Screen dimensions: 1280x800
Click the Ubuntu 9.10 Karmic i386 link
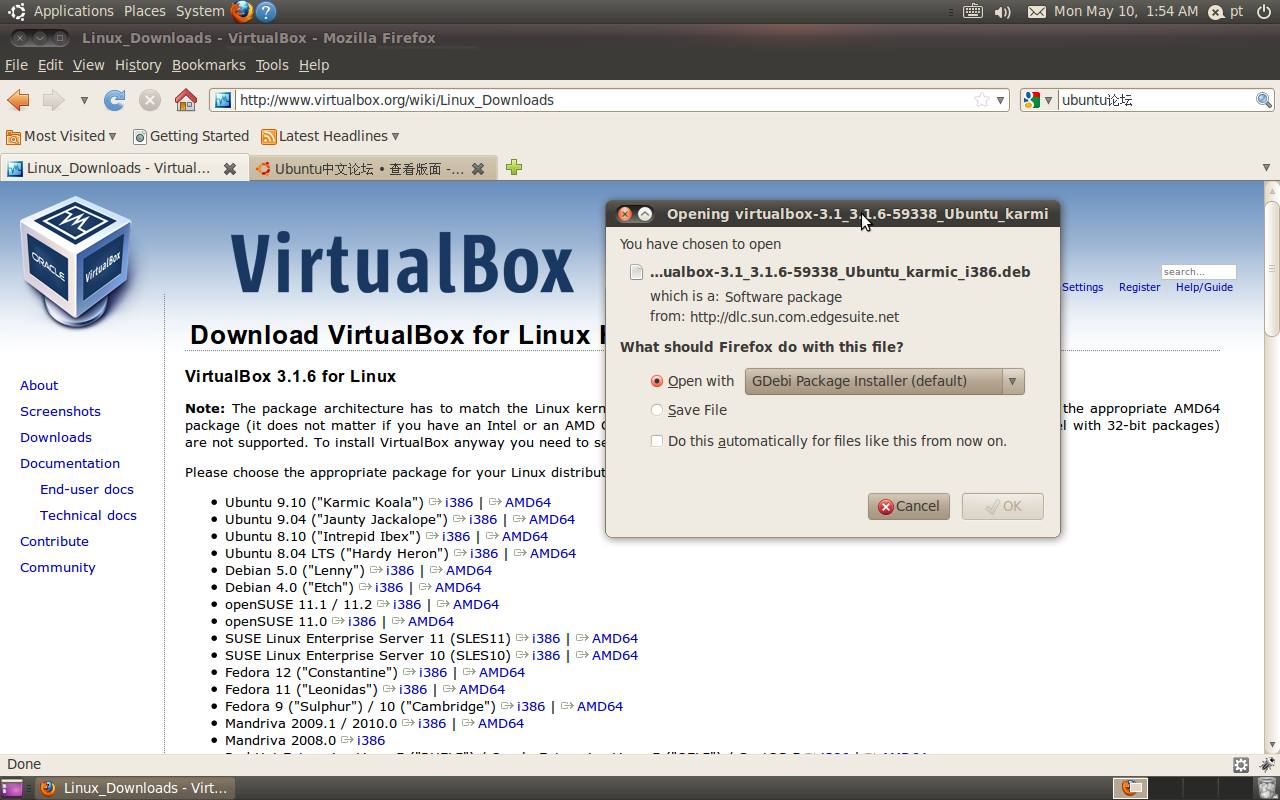tap(459, 502)
